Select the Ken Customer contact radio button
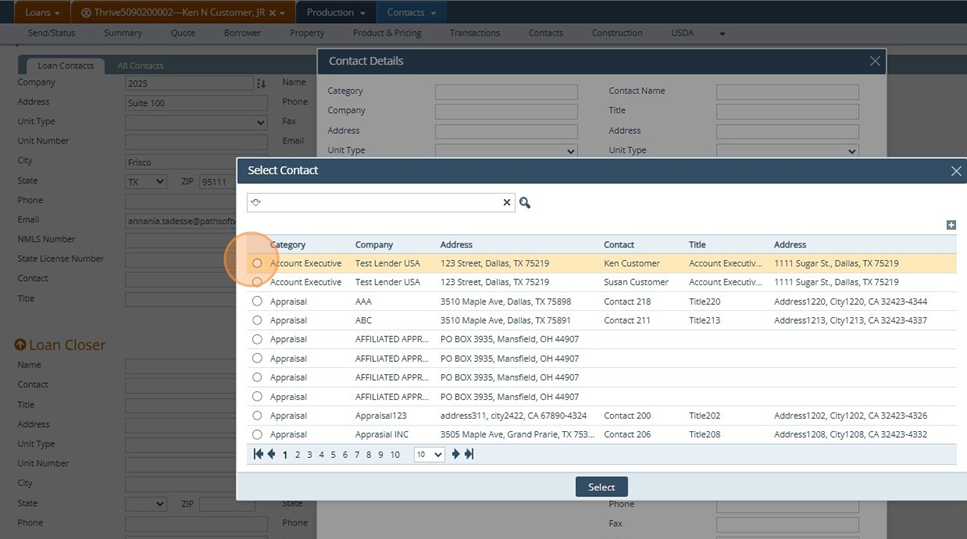967x539 pixels. (257, 264)
